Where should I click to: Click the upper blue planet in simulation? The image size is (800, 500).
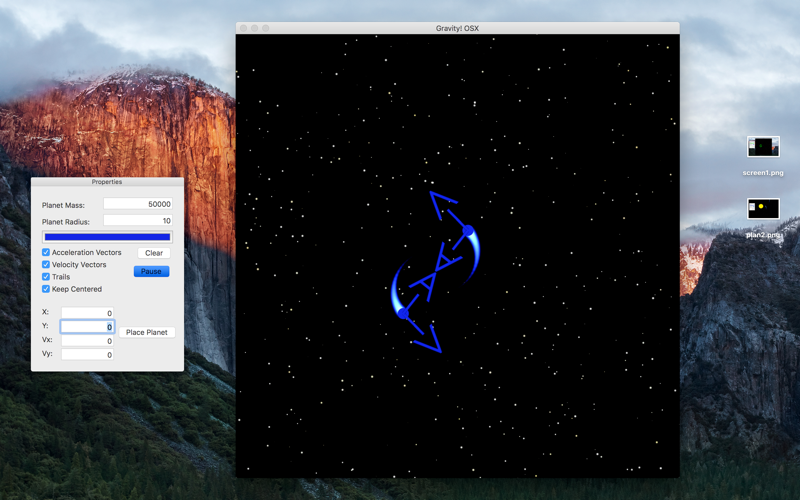(468, 231)
